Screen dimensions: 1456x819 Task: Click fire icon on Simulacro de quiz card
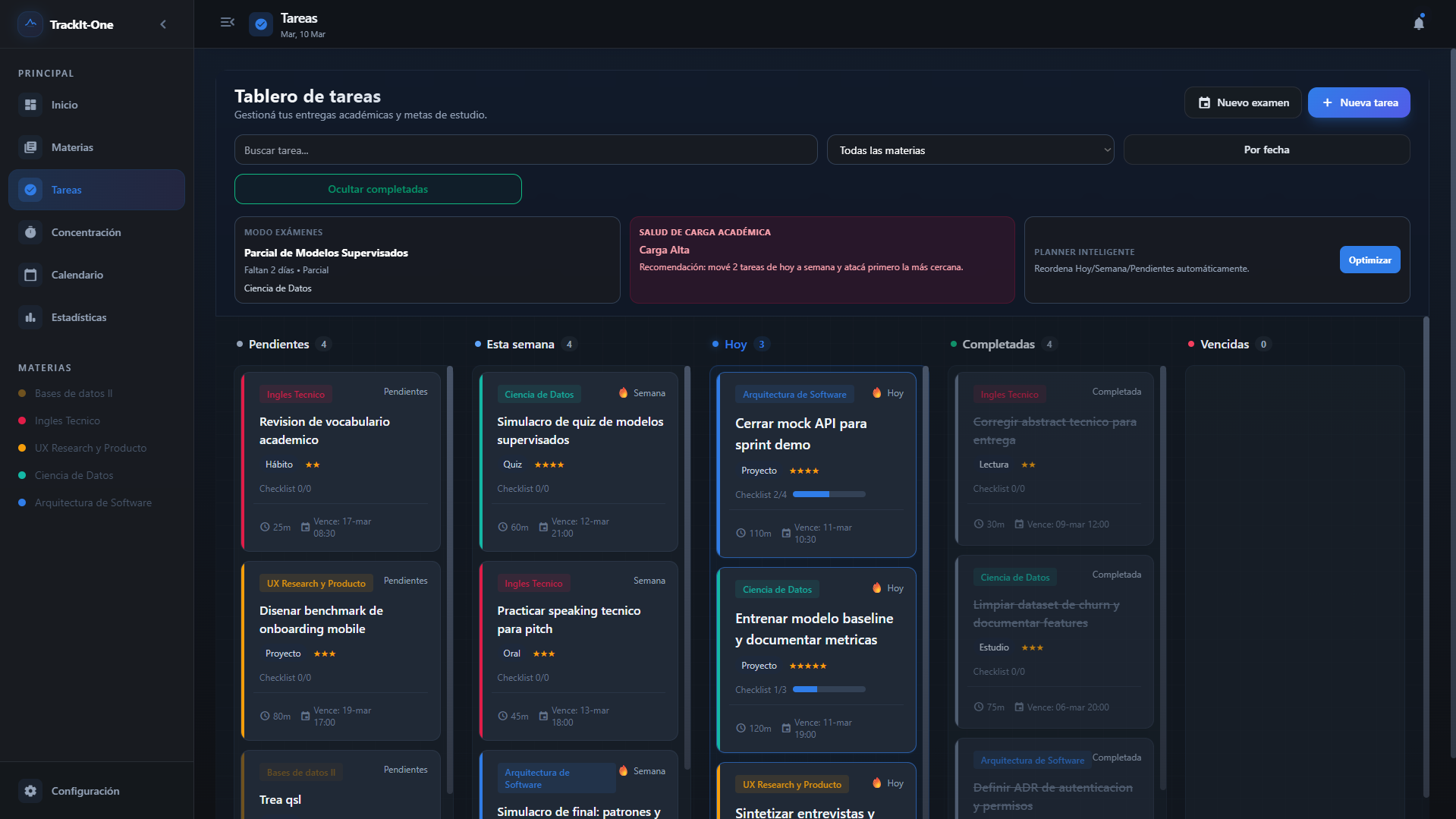click(x=623, y=392)
